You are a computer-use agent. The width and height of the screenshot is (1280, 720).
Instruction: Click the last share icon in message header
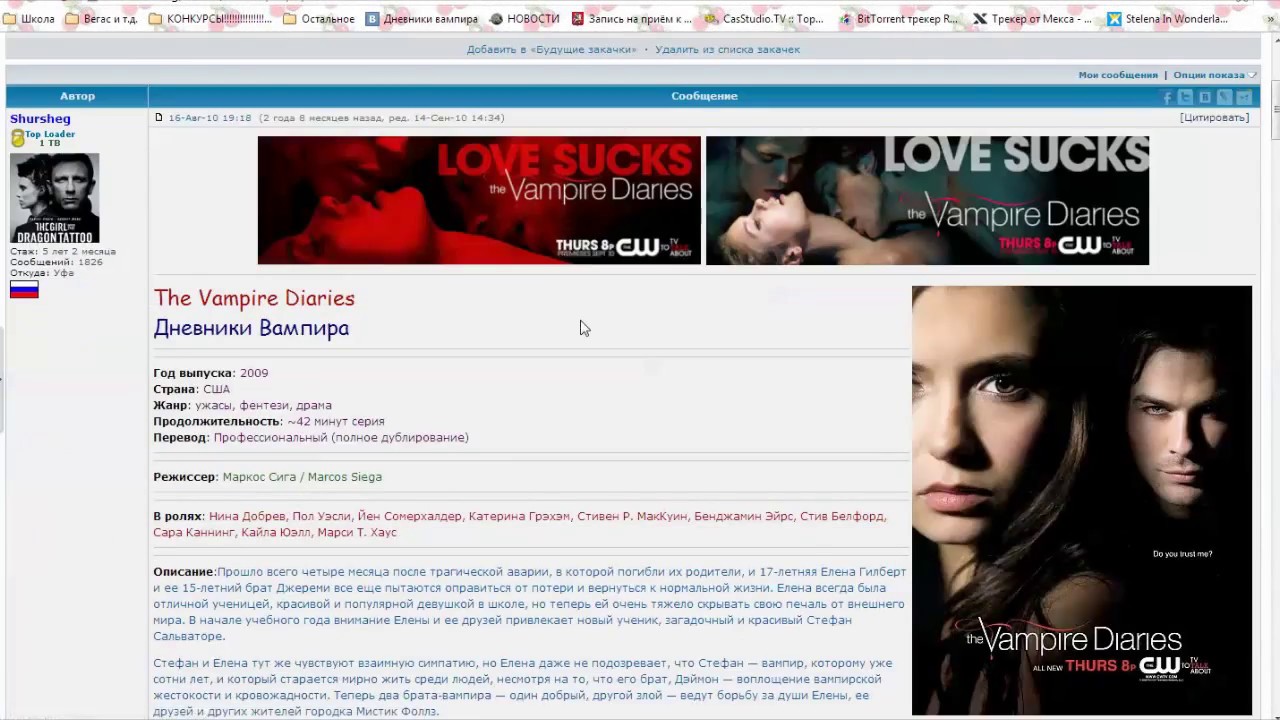click(x=1244, y=97)
